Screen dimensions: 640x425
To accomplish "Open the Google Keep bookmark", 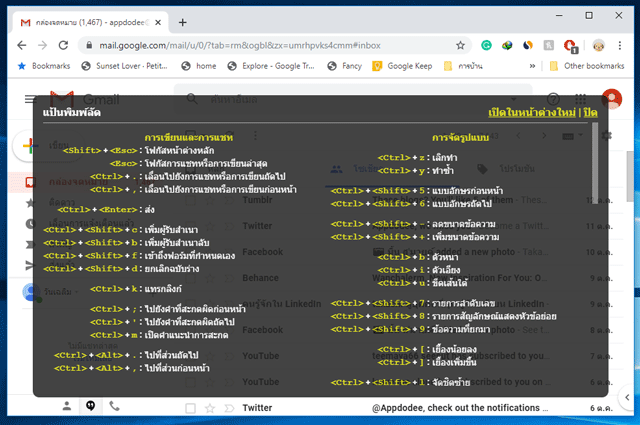I will 402,66.
